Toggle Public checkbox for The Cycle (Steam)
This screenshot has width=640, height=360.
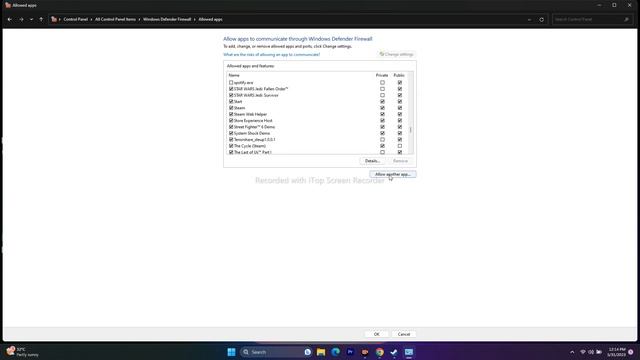(x=400, y=146)
